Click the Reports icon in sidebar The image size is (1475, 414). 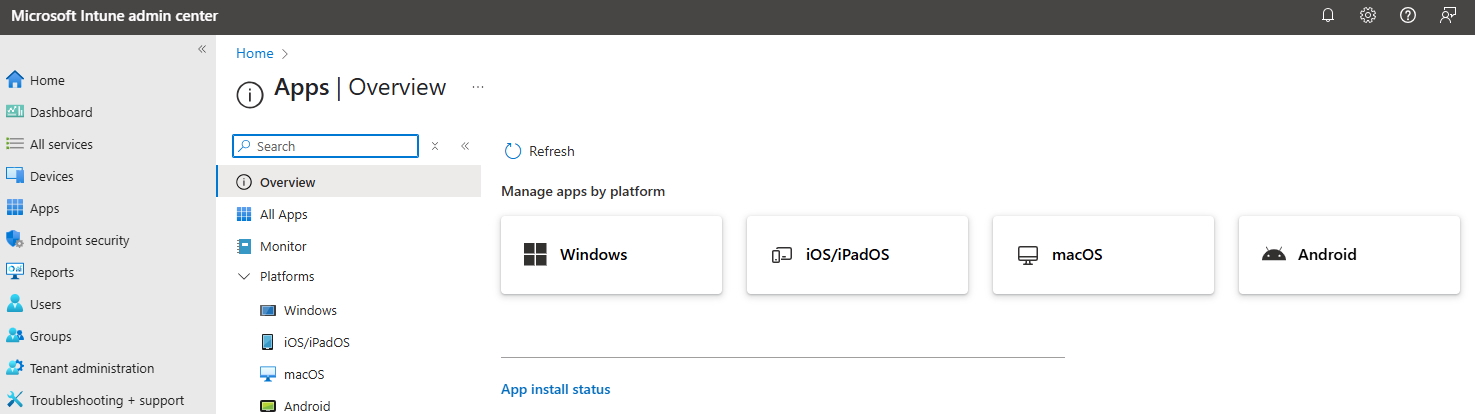[x=15, y=272]
